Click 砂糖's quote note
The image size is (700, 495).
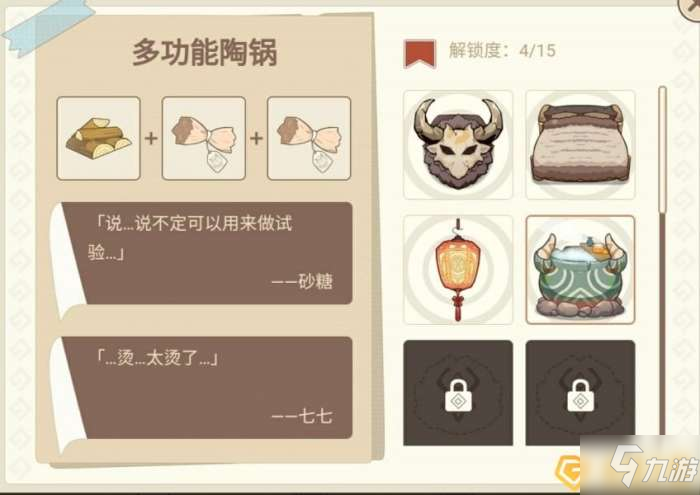[206, 254]
